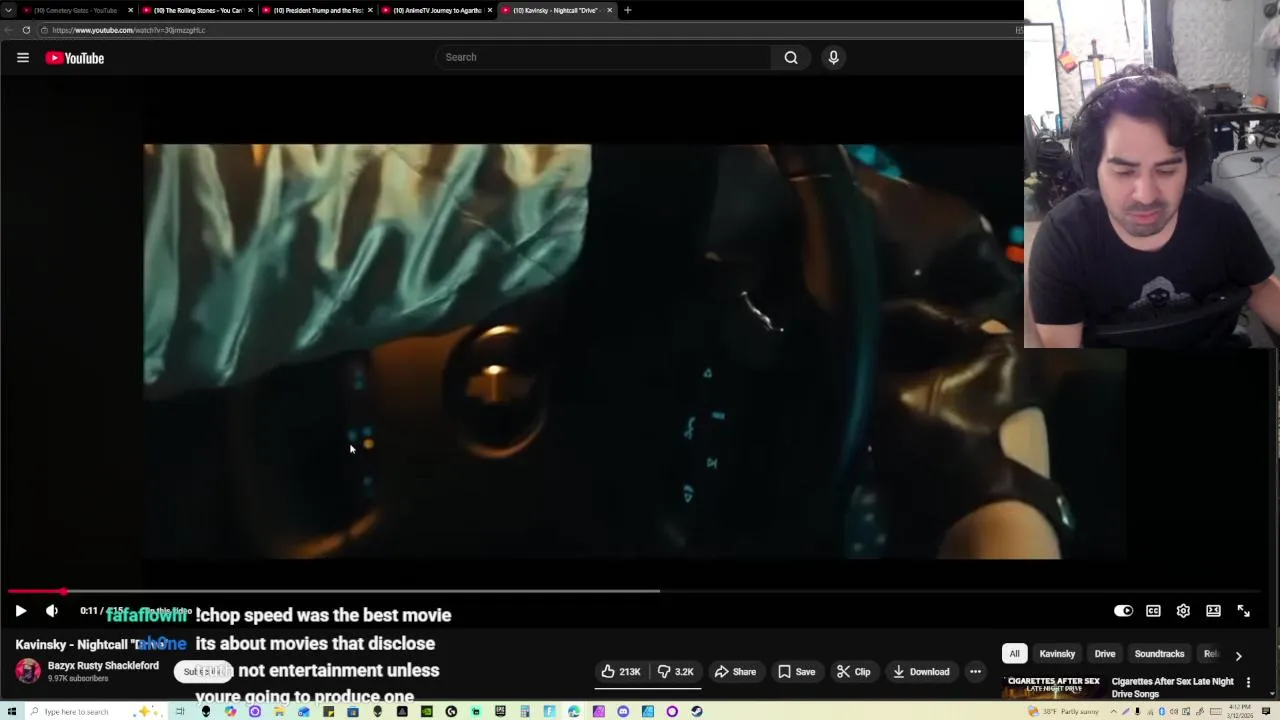Screen dimensions: 1280x720
Task: Open the YouTube hamburger guide menu
Action: 22,58
